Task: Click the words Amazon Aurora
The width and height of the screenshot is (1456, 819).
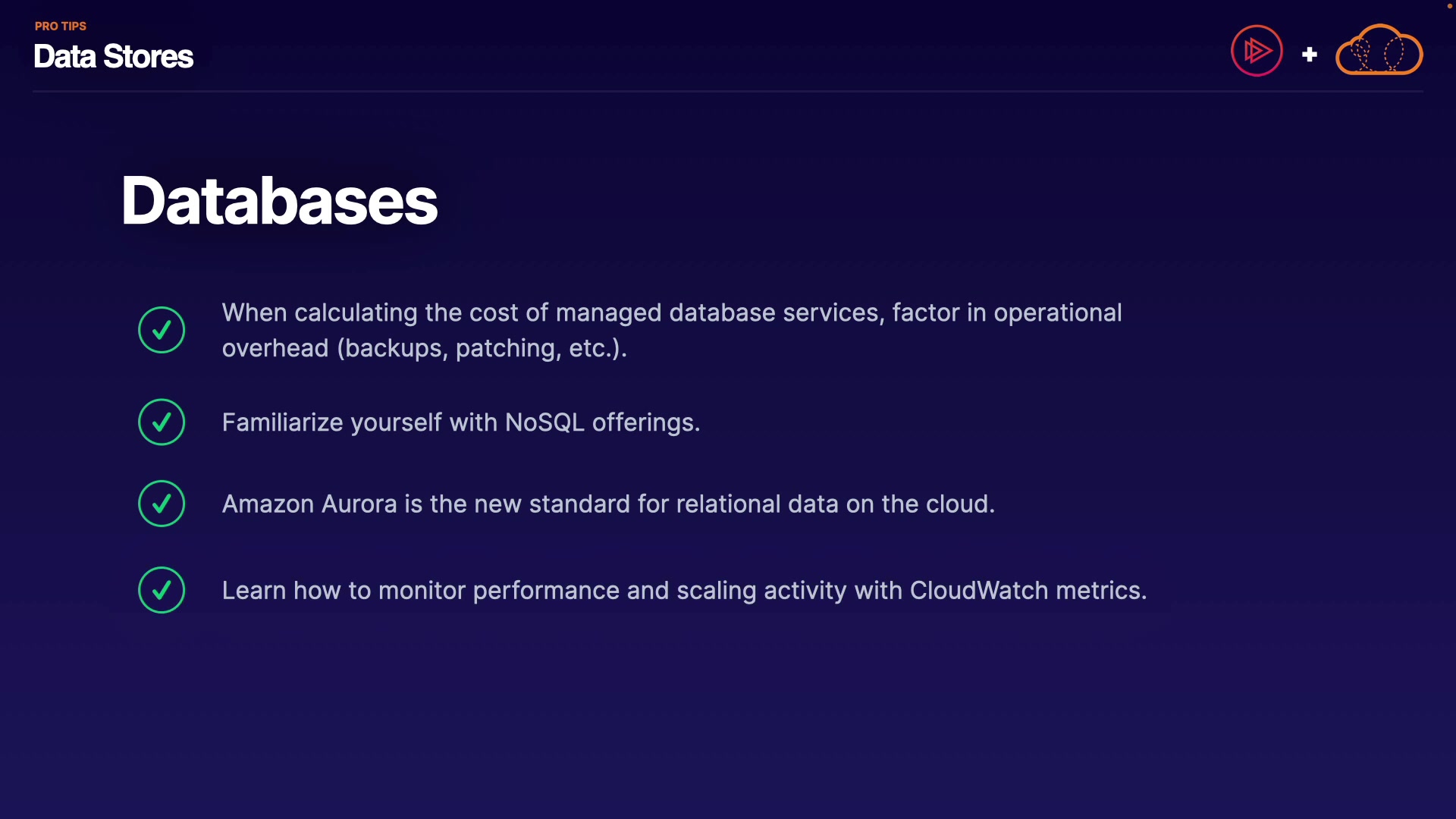Action: coord(309,504)
